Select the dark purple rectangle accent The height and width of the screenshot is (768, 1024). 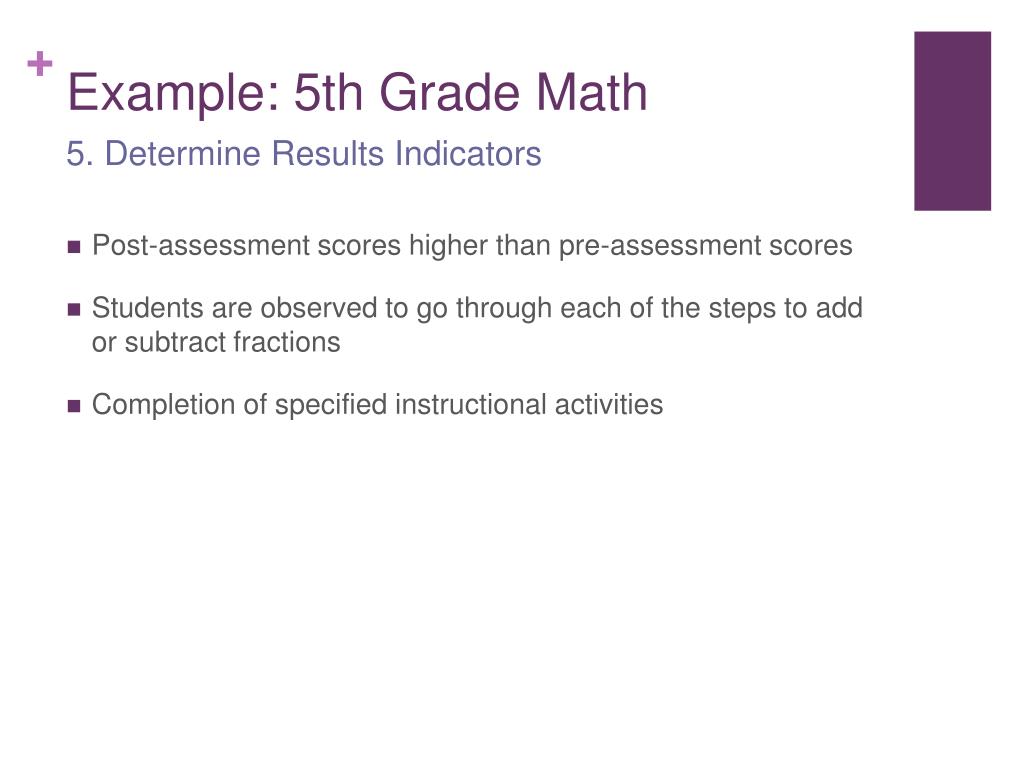click(x=952, y=121)
